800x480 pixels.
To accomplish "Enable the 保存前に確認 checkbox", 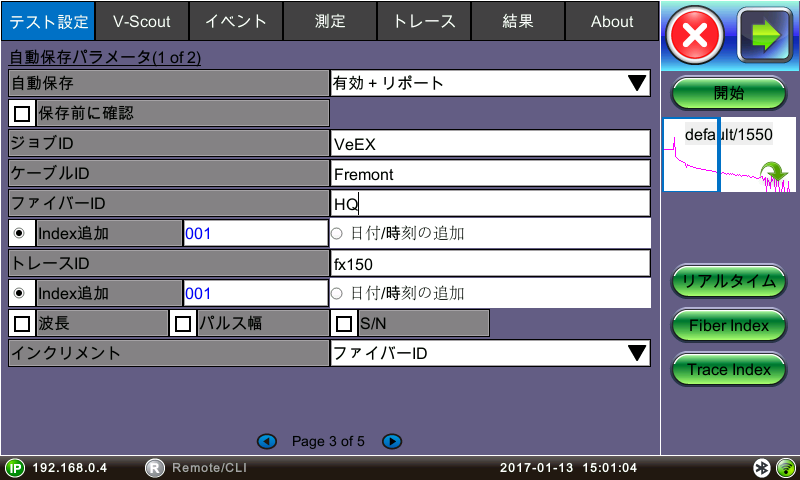I will tap(22, 113).
